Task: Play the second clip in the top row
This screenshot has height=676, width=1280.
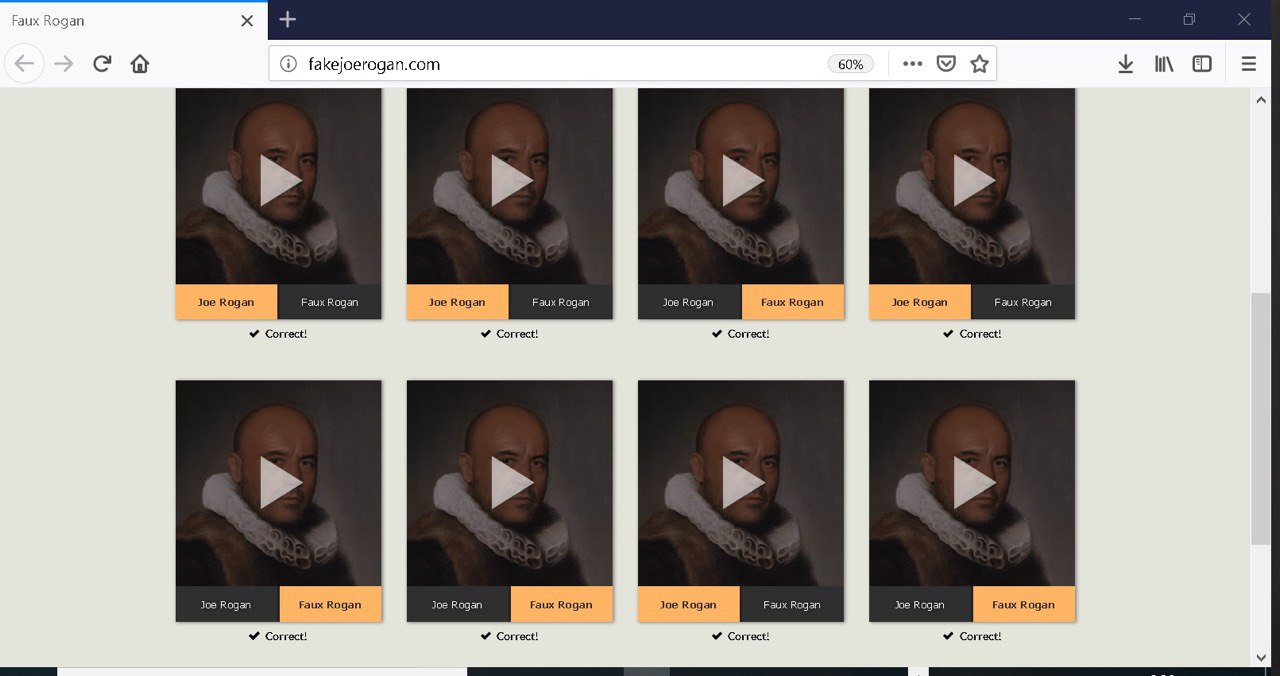Action: pyautogui.click(x=510, y=181)
